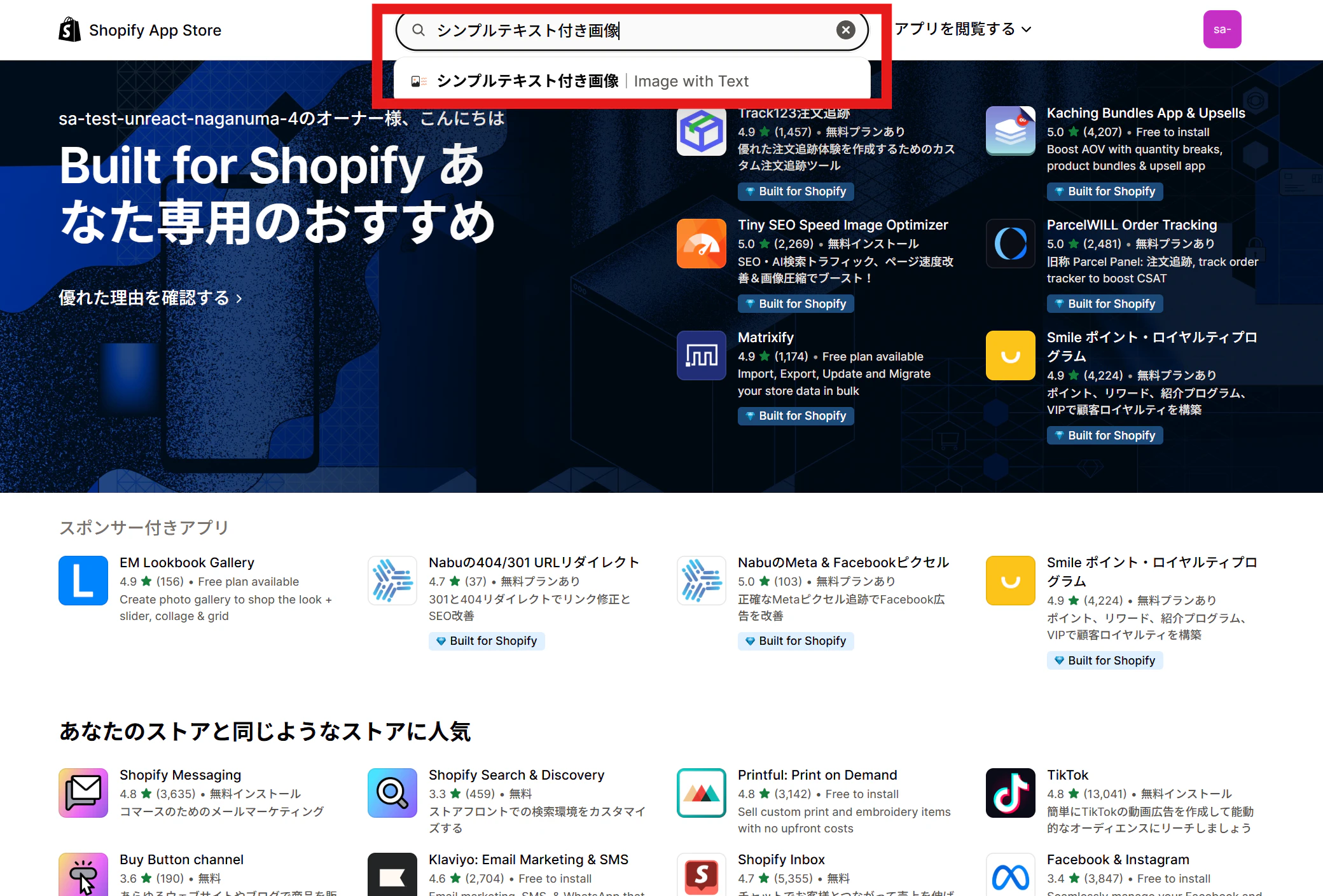This screenshot has height=896, width=1323.
Task: Open Kaching Bundles App & Upsells title
Action: pyautogui.click(x=1146, y=113)
